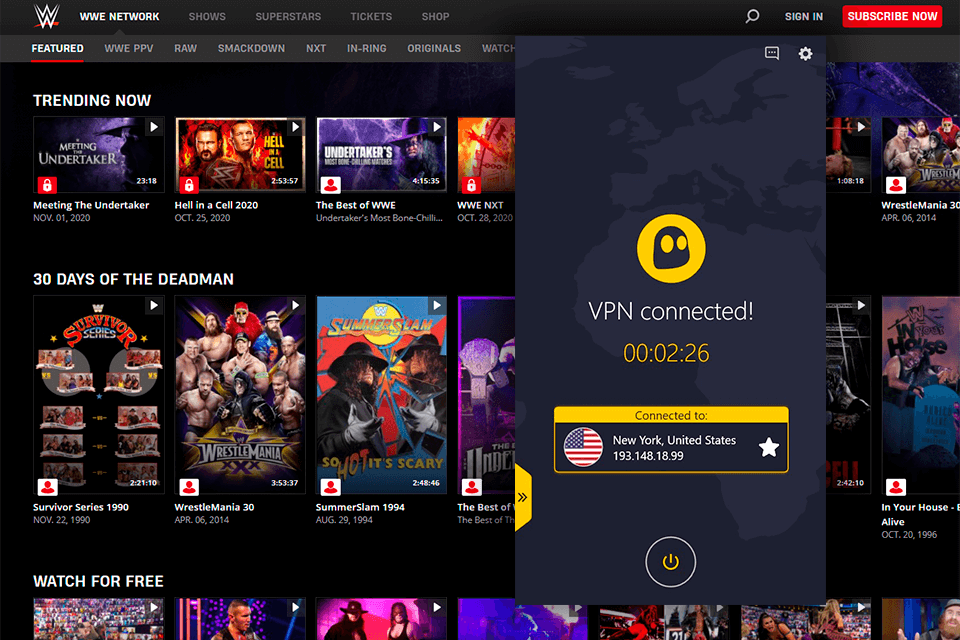Open Survivor Series 1990 title link
Viewport: 960px width, 640px height.
click(x=81, y=507)
